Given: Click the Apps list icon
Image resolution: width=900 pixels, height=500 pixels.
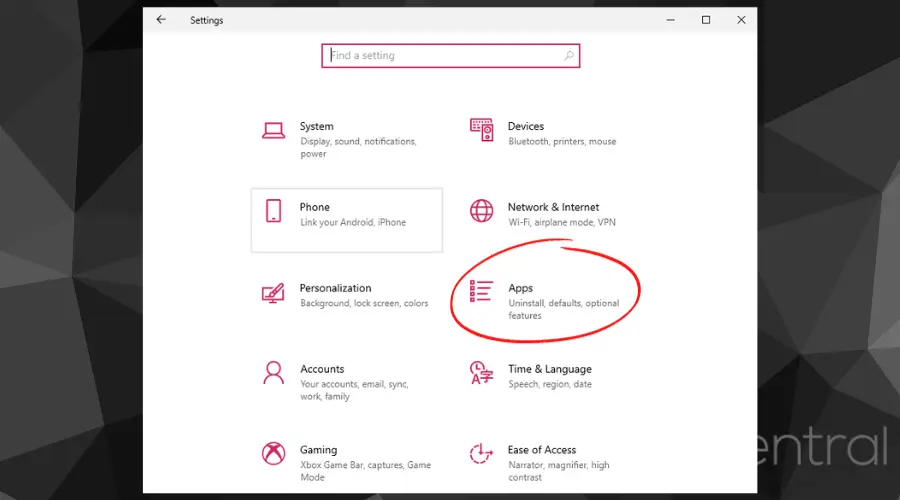Looking at the screenshot, I should pyautogui.click(x=481, y=291).
